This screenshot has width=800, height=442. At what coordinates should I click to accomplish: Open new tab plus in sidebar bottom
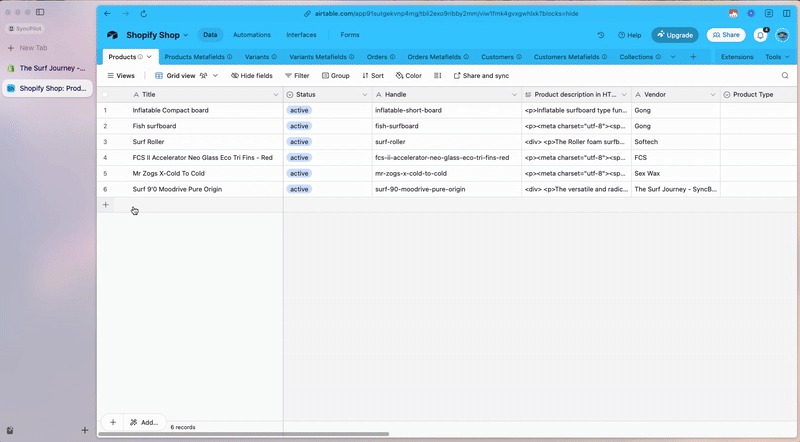pyautogui.click(x=85, y=430)
